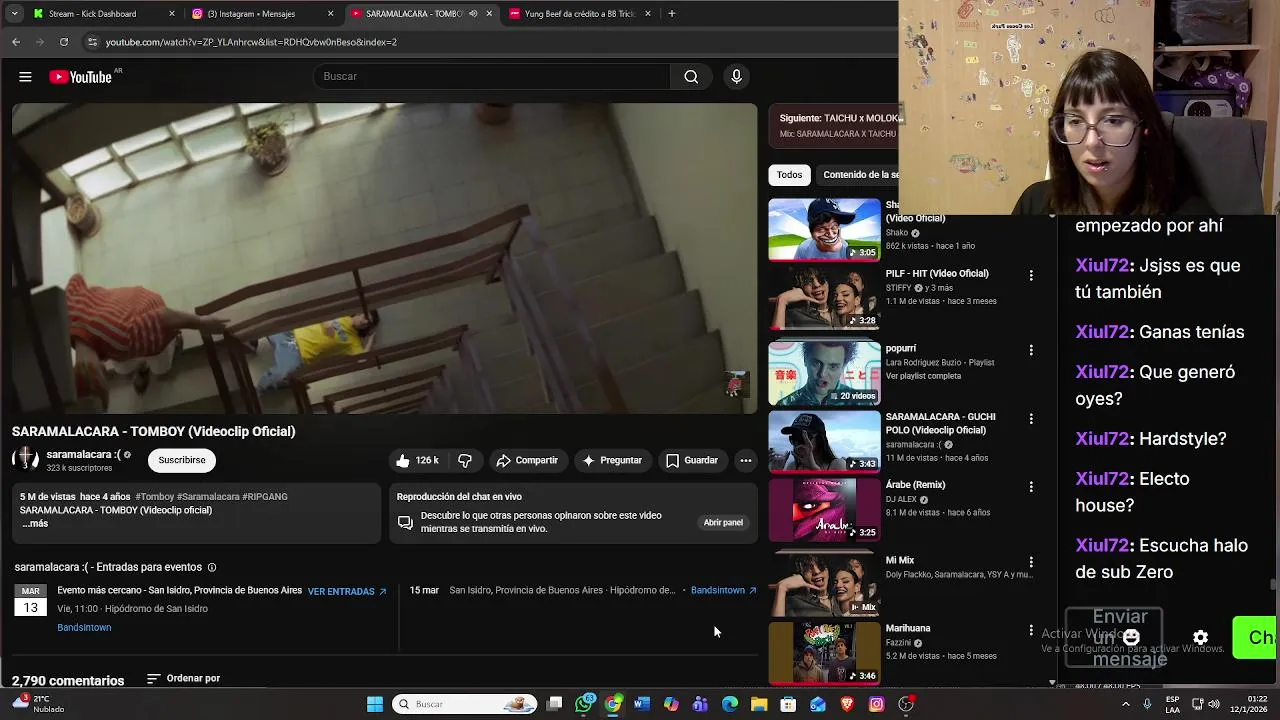Select the Todos filter chip
This screenshot has width=1280, height=720.
click(x=789, y=175)
